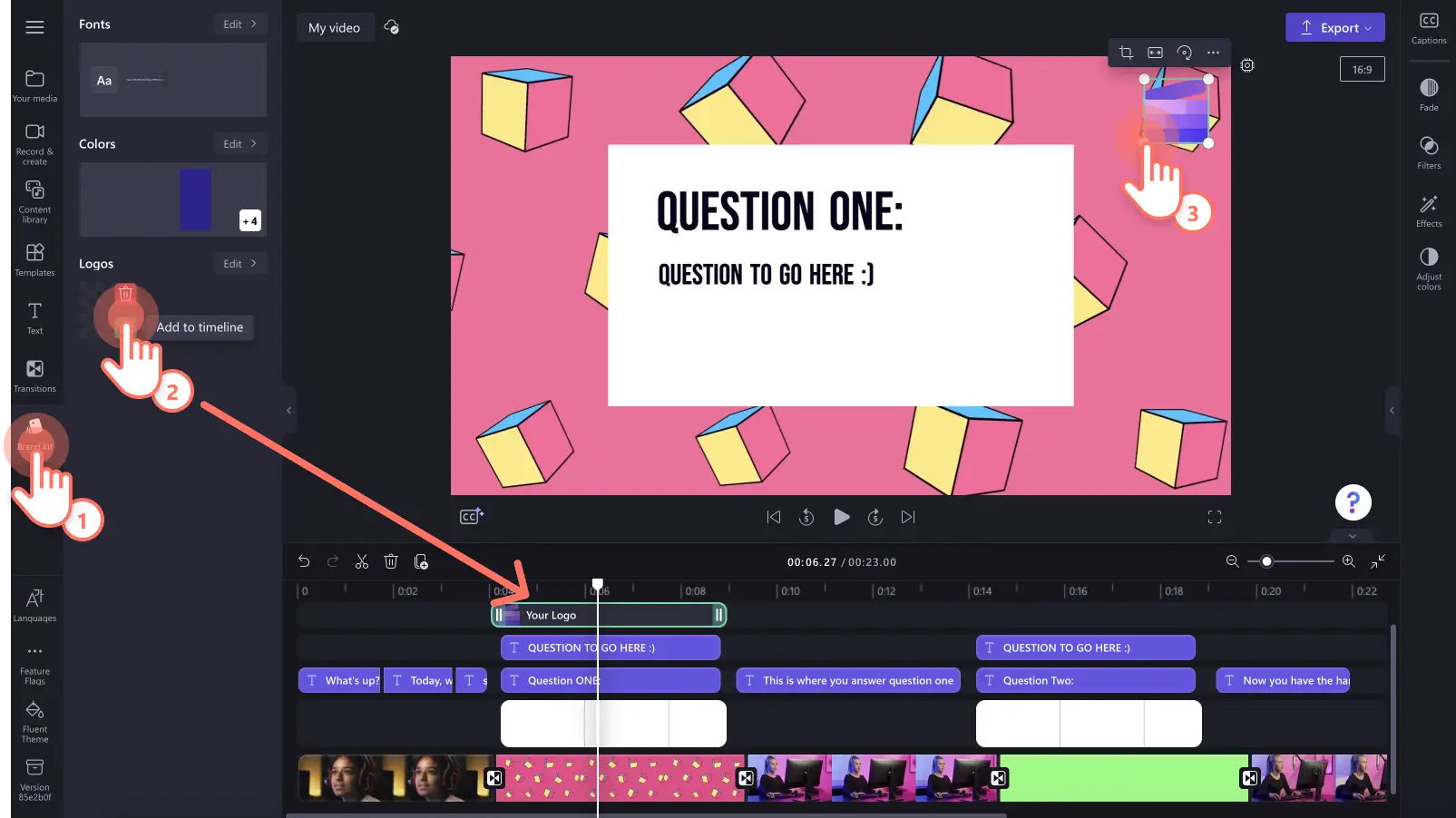This screenshot has height=818, width=1456.
Task: Redo the last action
Action: (333, 561)
